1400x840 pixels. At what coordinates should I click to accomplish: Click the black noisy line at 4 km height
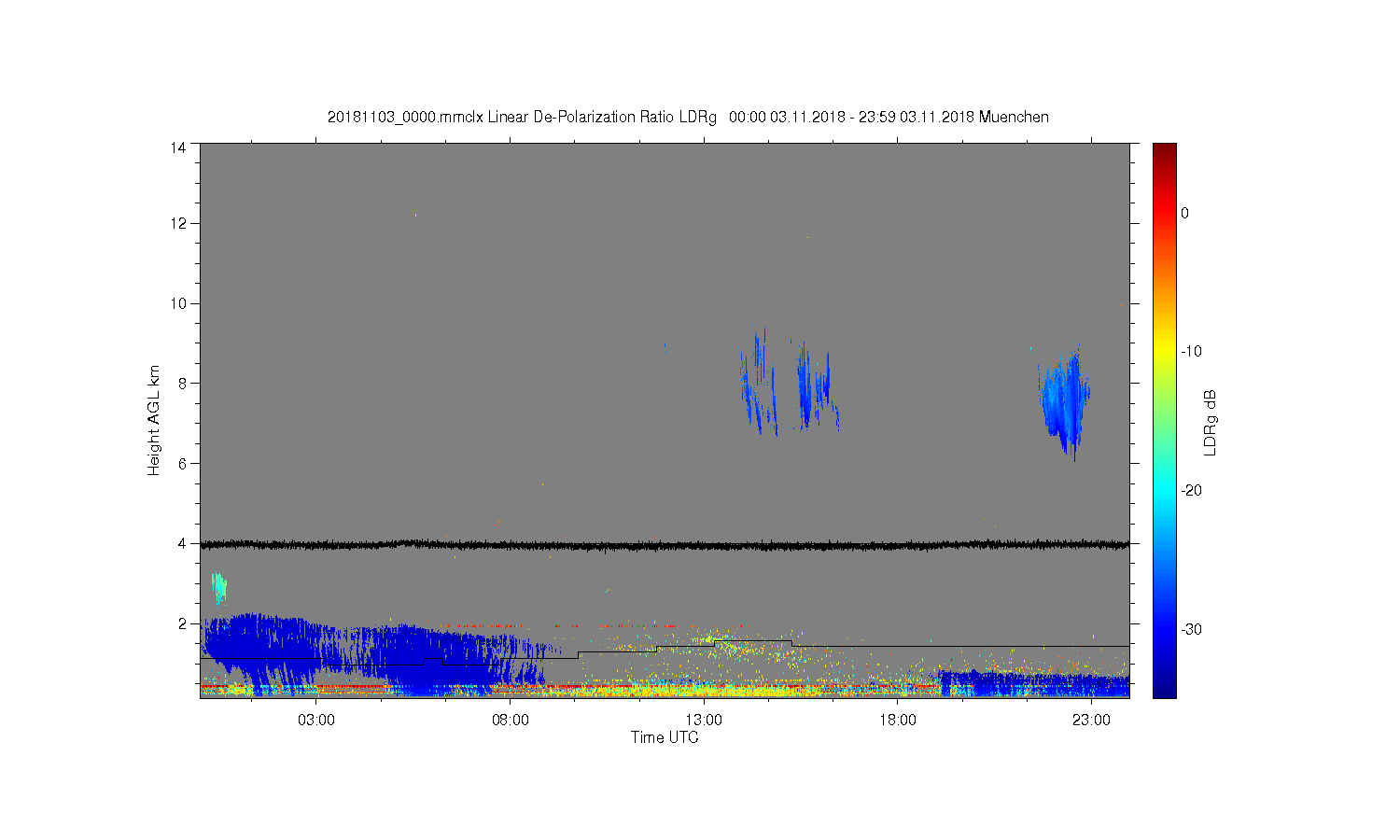[665, 544]
